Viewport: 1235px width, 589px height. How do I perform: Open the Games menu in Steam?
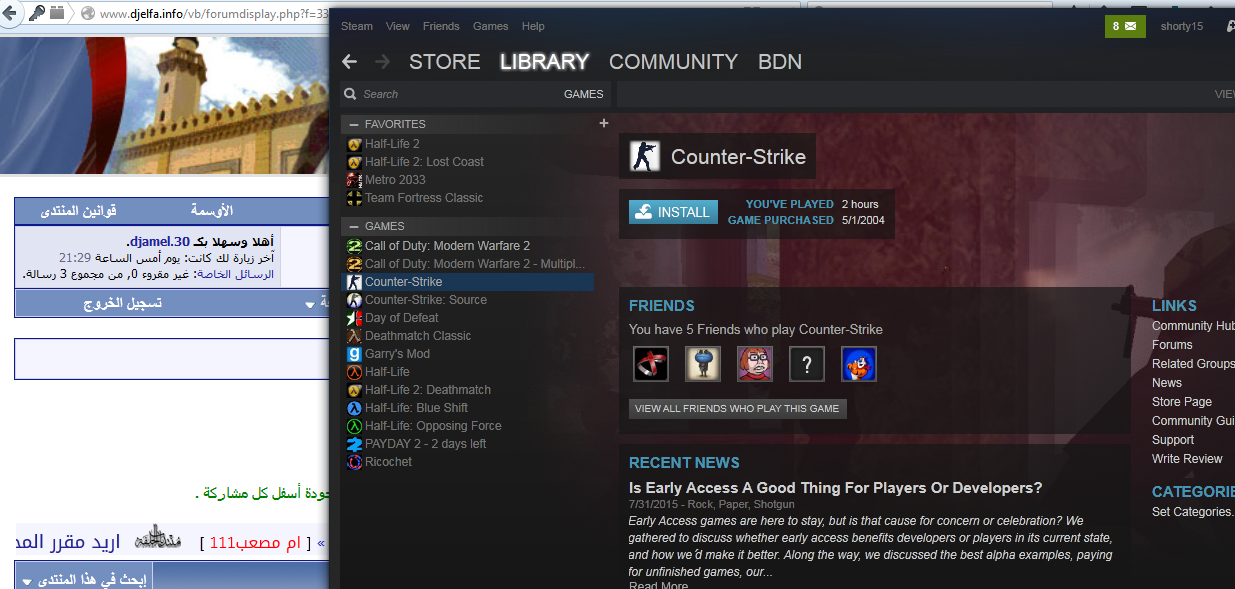(491, 26)
